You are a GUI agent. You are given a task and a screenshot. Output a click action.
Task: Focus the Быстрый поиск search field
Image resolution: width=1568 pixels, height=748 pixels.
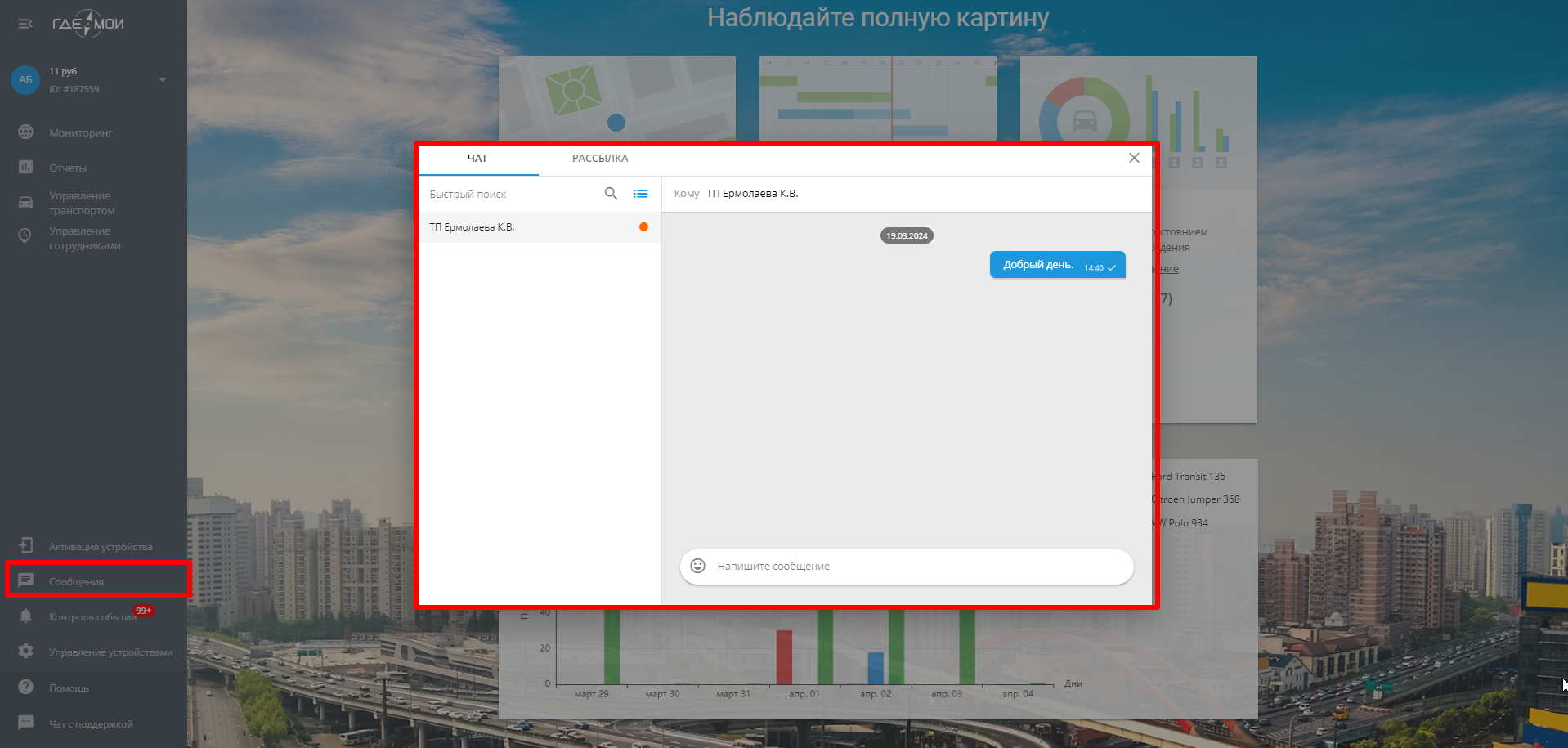pos(511,194)
